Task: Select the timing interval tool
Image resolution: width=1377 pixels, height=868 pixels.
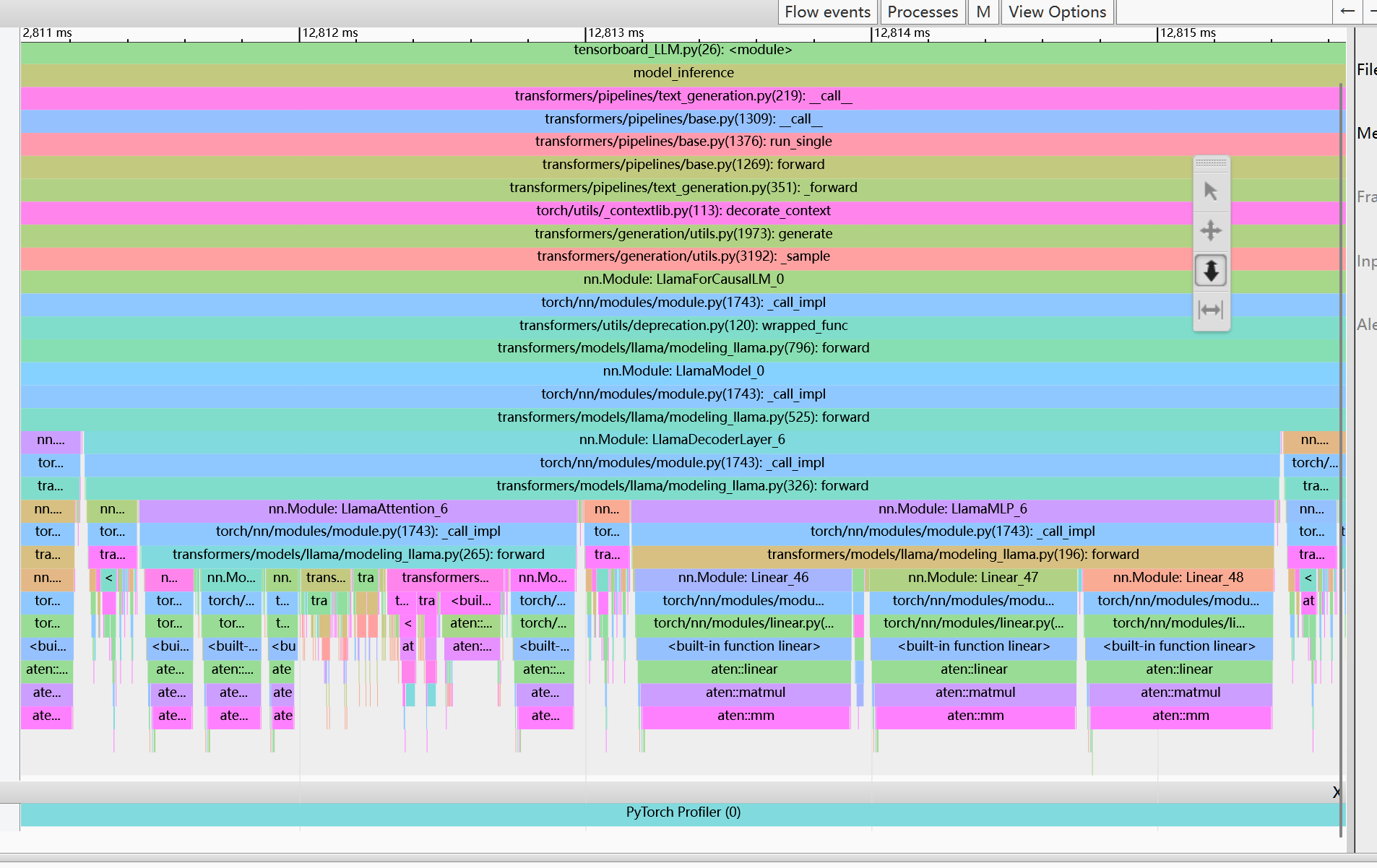Action: tap(1211, 310)
